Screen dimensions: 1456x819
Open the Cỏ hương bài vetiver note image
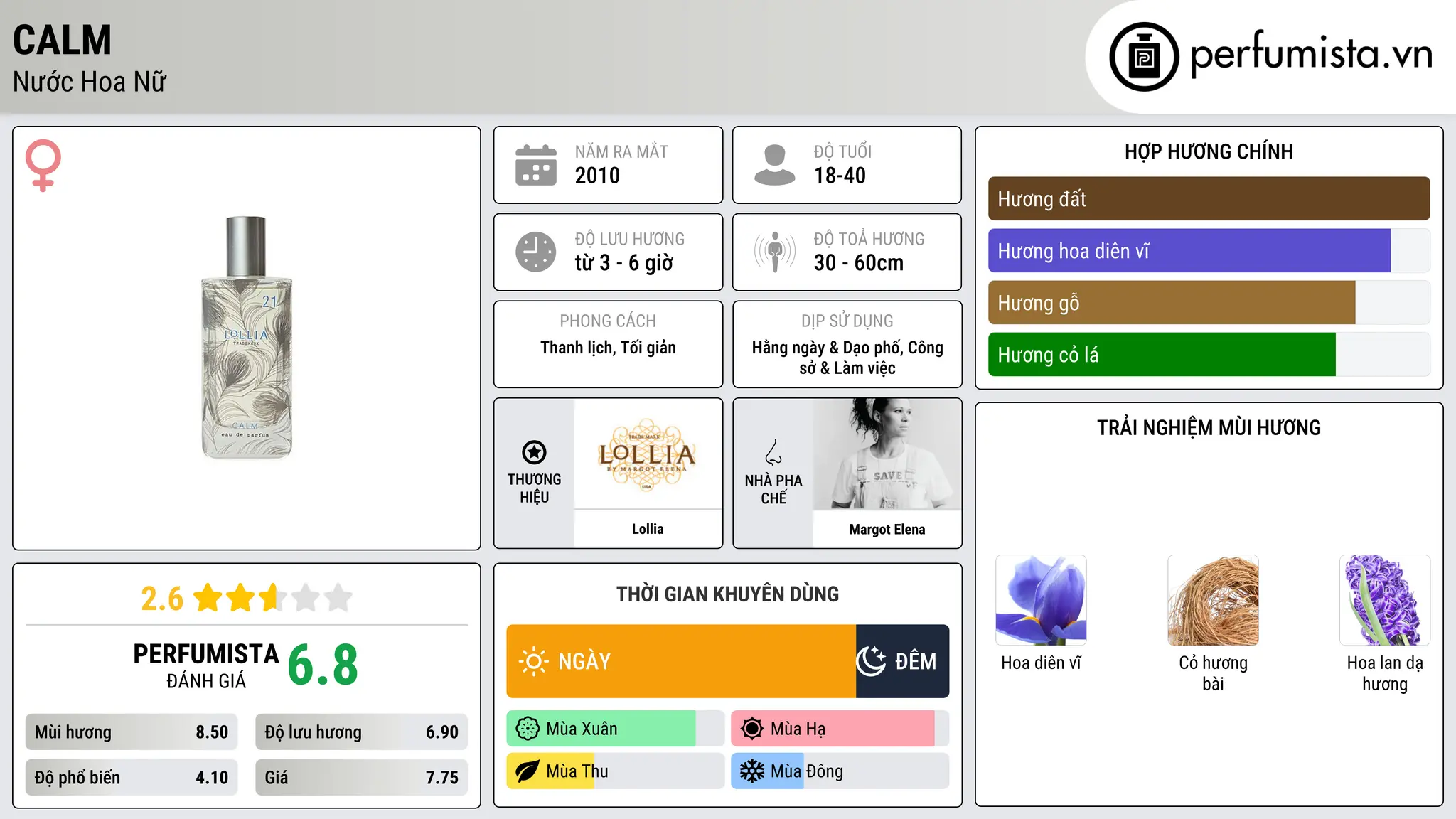pos(1213,600)
